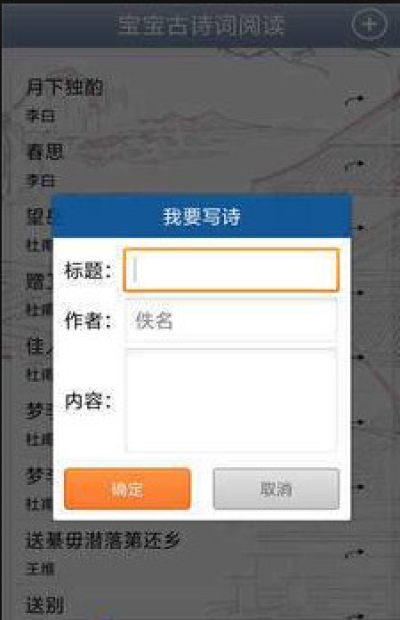This screenshot has height=620, width=400.
Task: Confirm with the orange 确定 button
Action: click(x=127, y=489)
